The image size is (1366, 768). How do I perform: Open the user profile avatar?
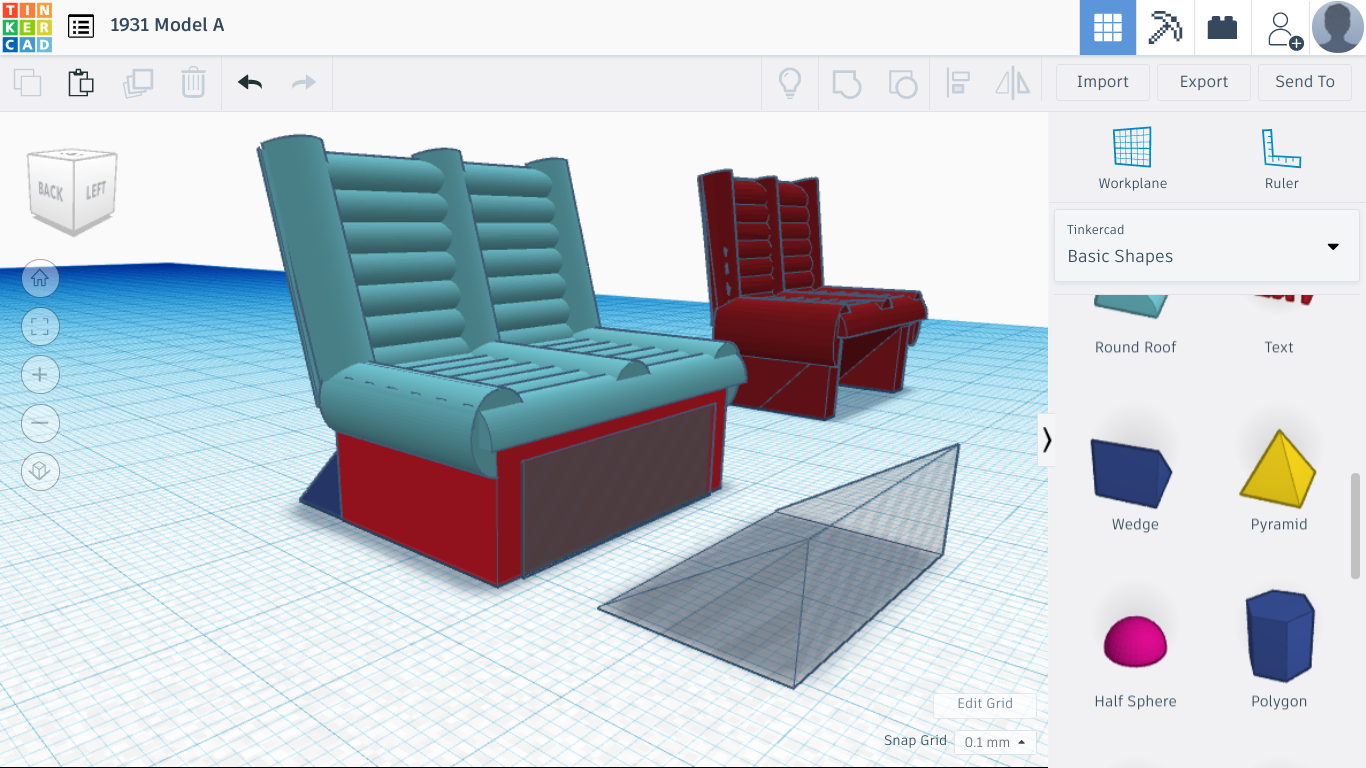pyautogui.click(x=1338, y=27)
